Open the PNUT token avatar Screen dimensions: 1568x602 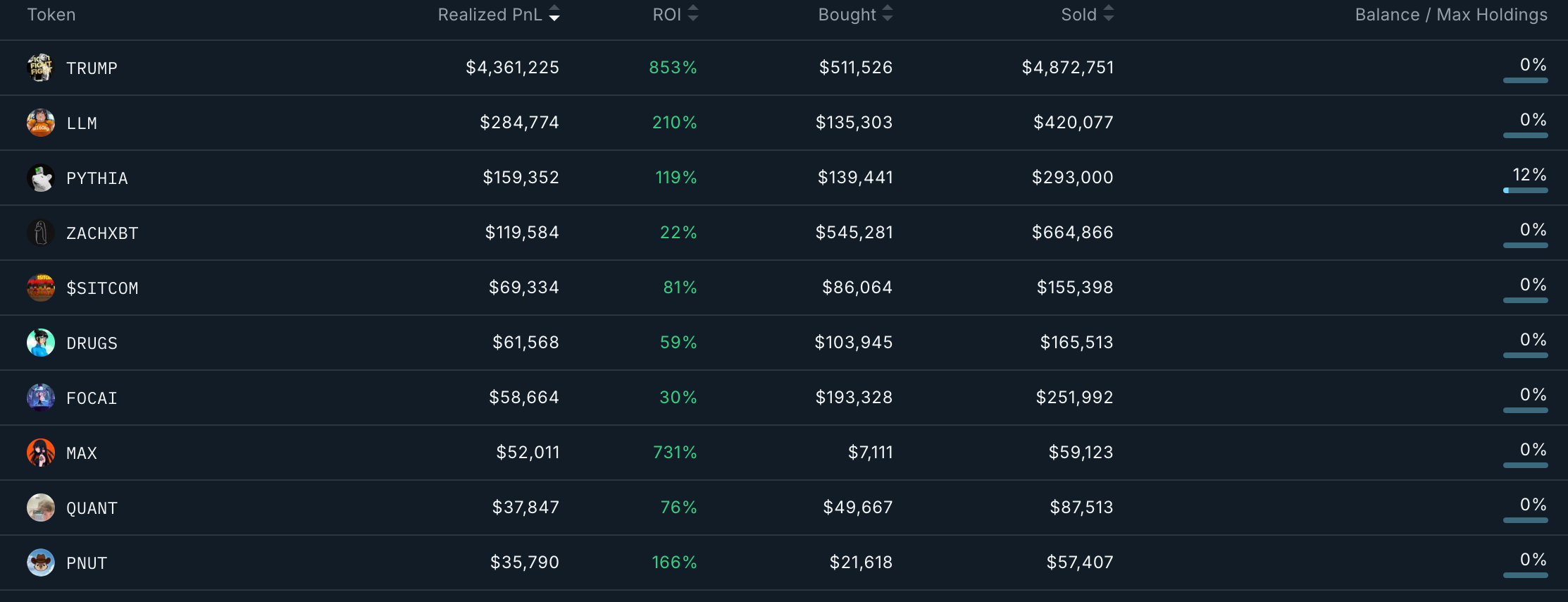tap(40, 563)
